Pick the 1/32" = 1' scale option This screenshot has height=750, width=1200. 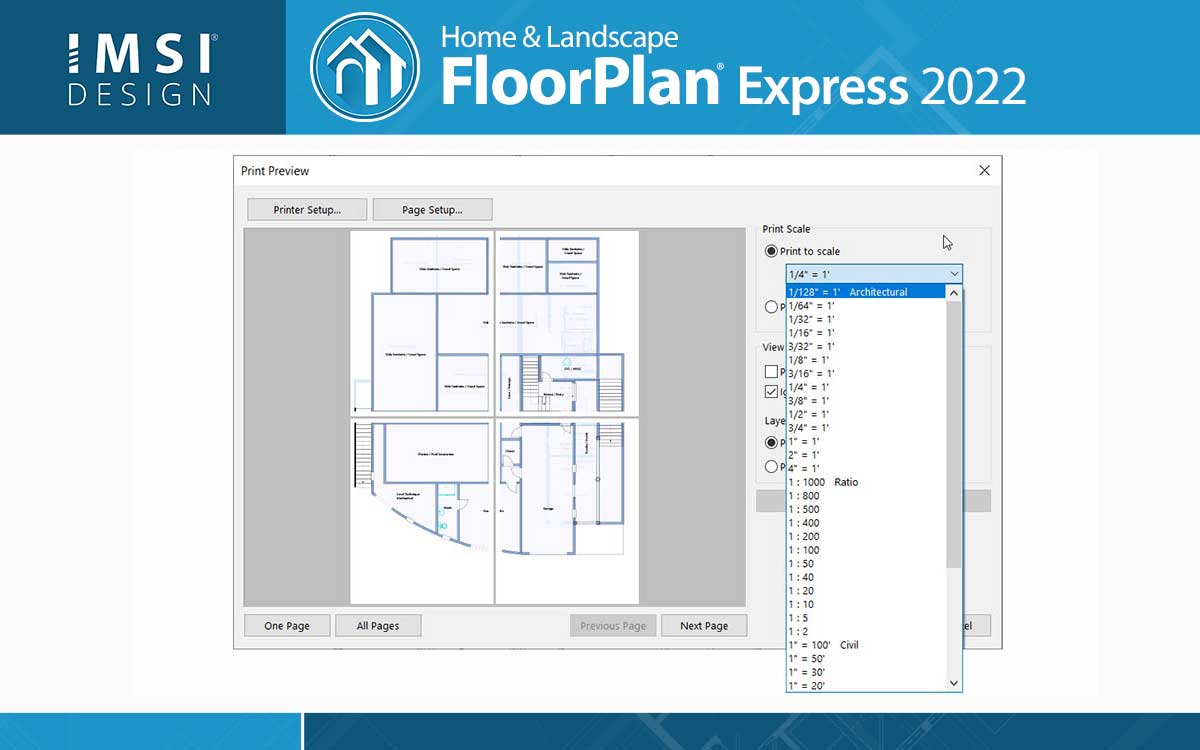866,319
